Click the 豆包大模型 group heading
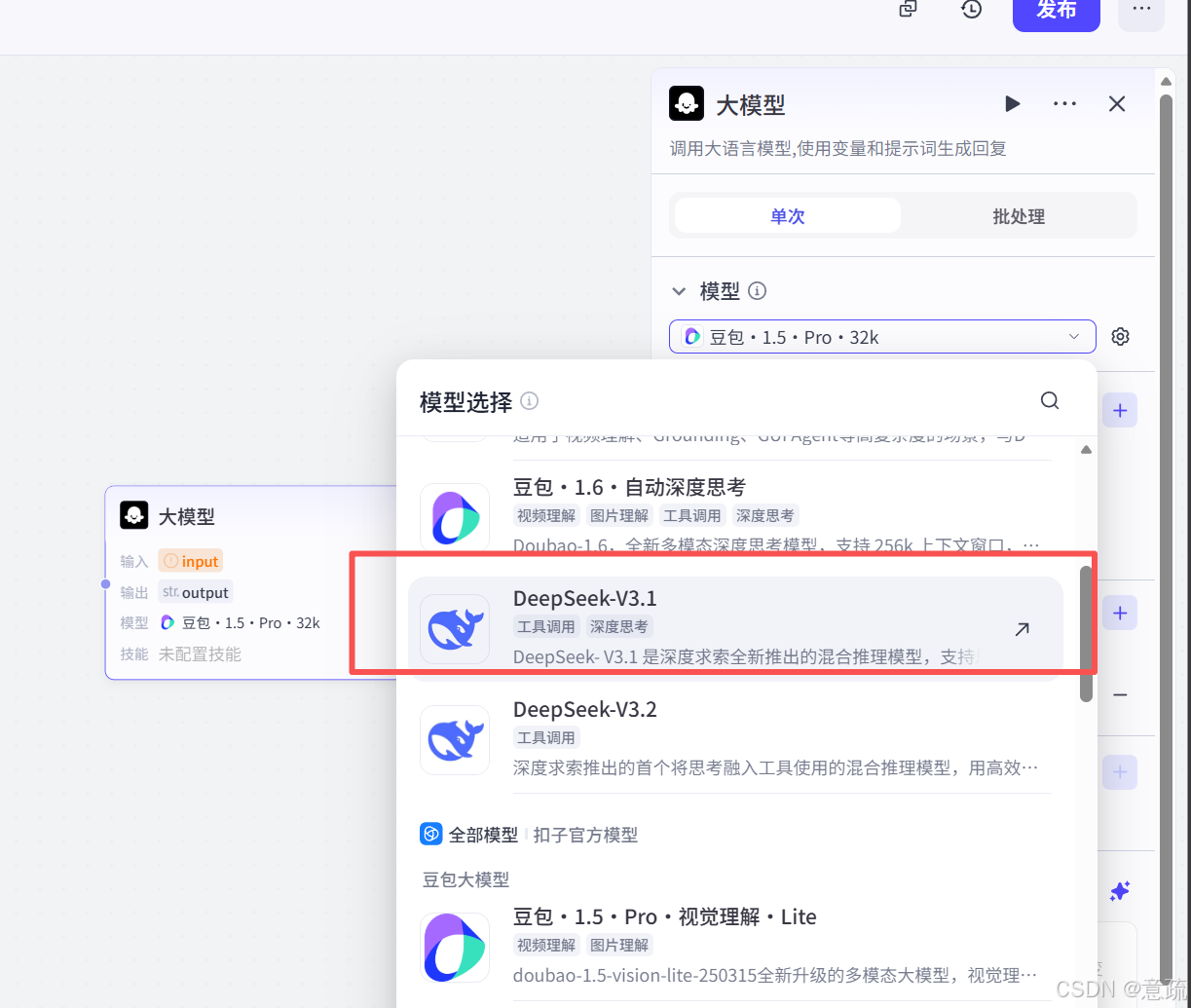Image resolution: width=1191 pixels, height=1008 pixels. pos(465,879)
